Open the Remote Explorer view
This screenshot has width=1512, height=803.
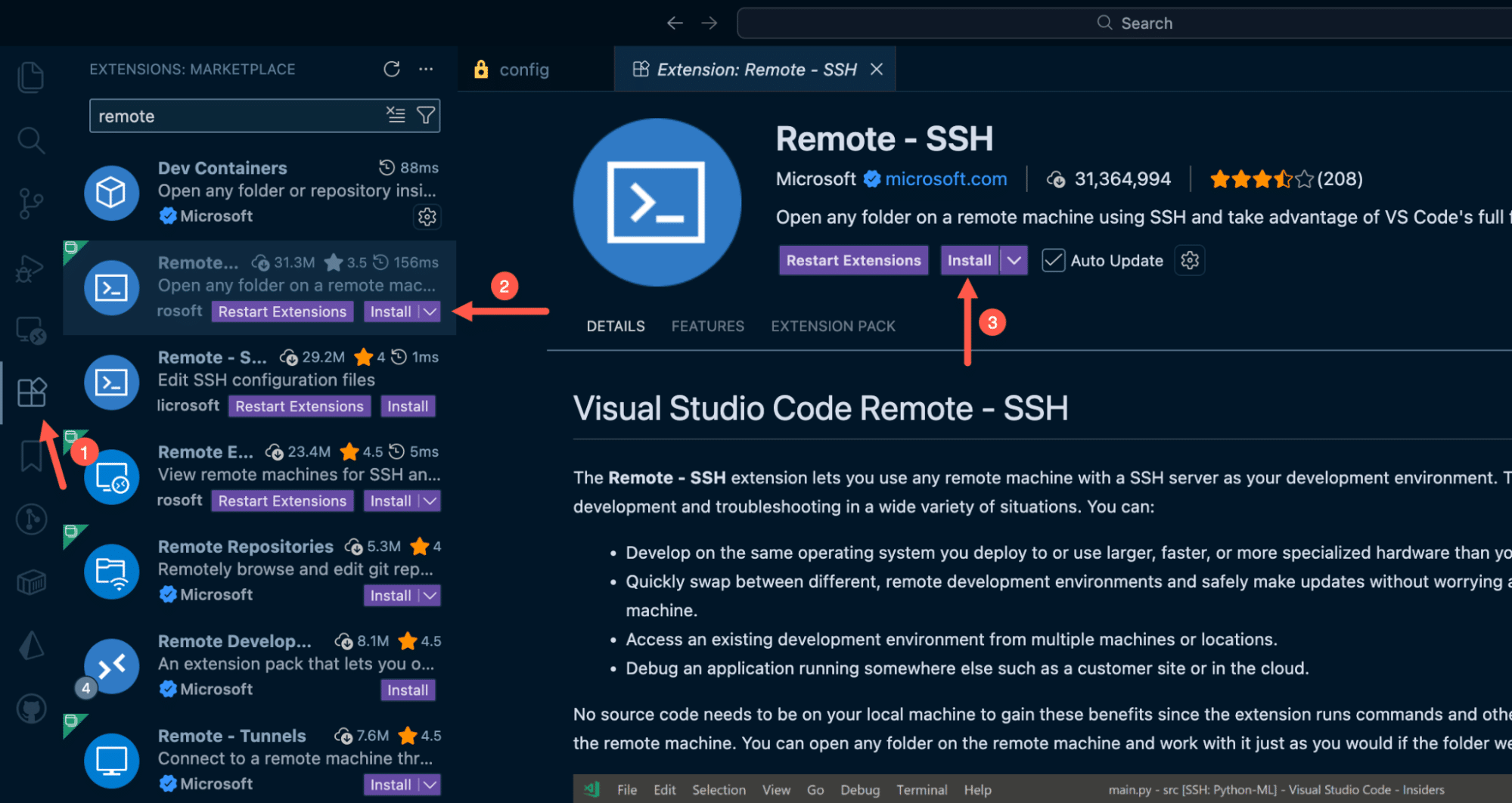pyautogui.click(x=31, y=330)
